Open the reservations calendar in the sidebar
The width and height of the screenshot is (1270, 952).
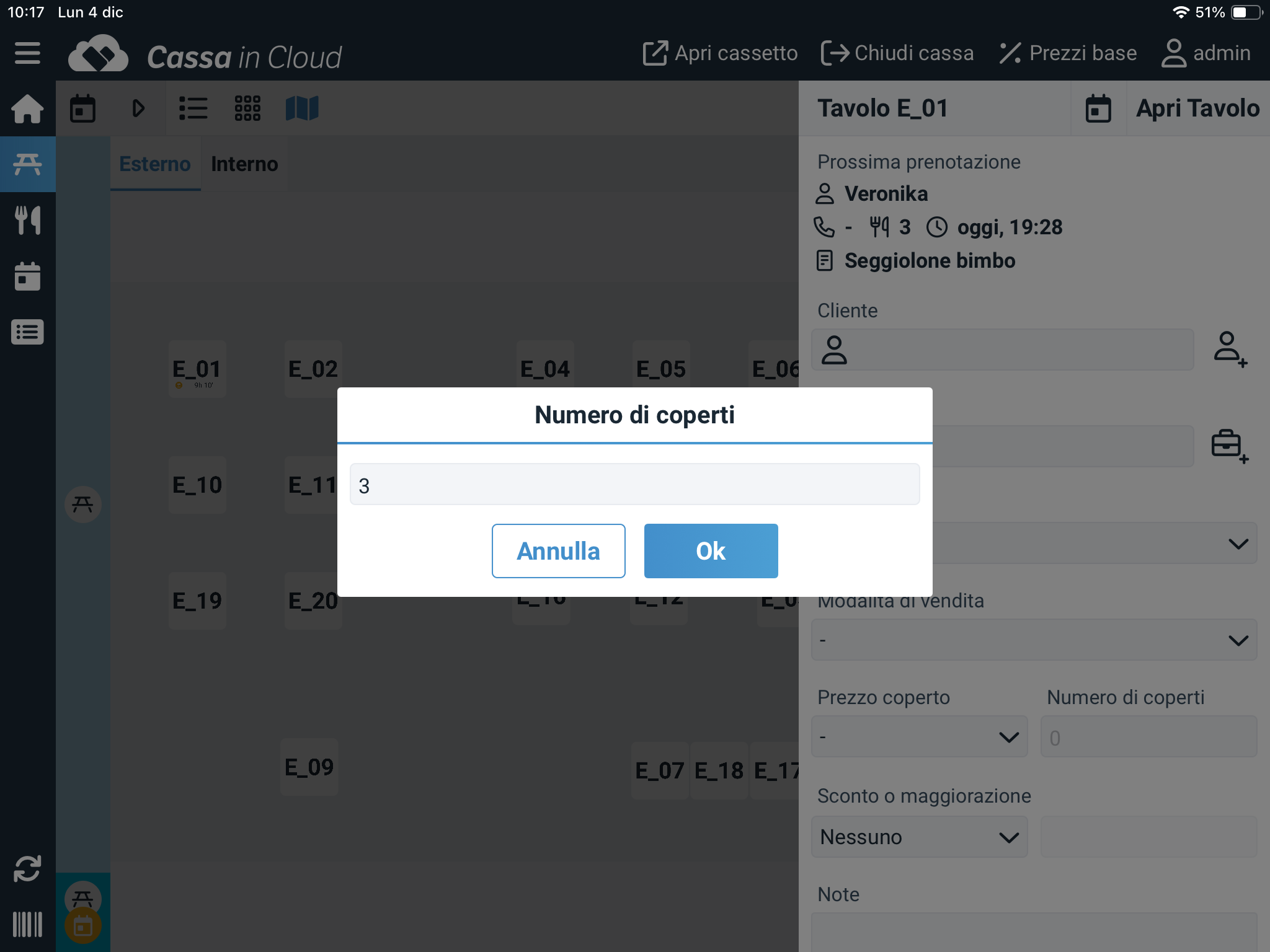[27, 276]
